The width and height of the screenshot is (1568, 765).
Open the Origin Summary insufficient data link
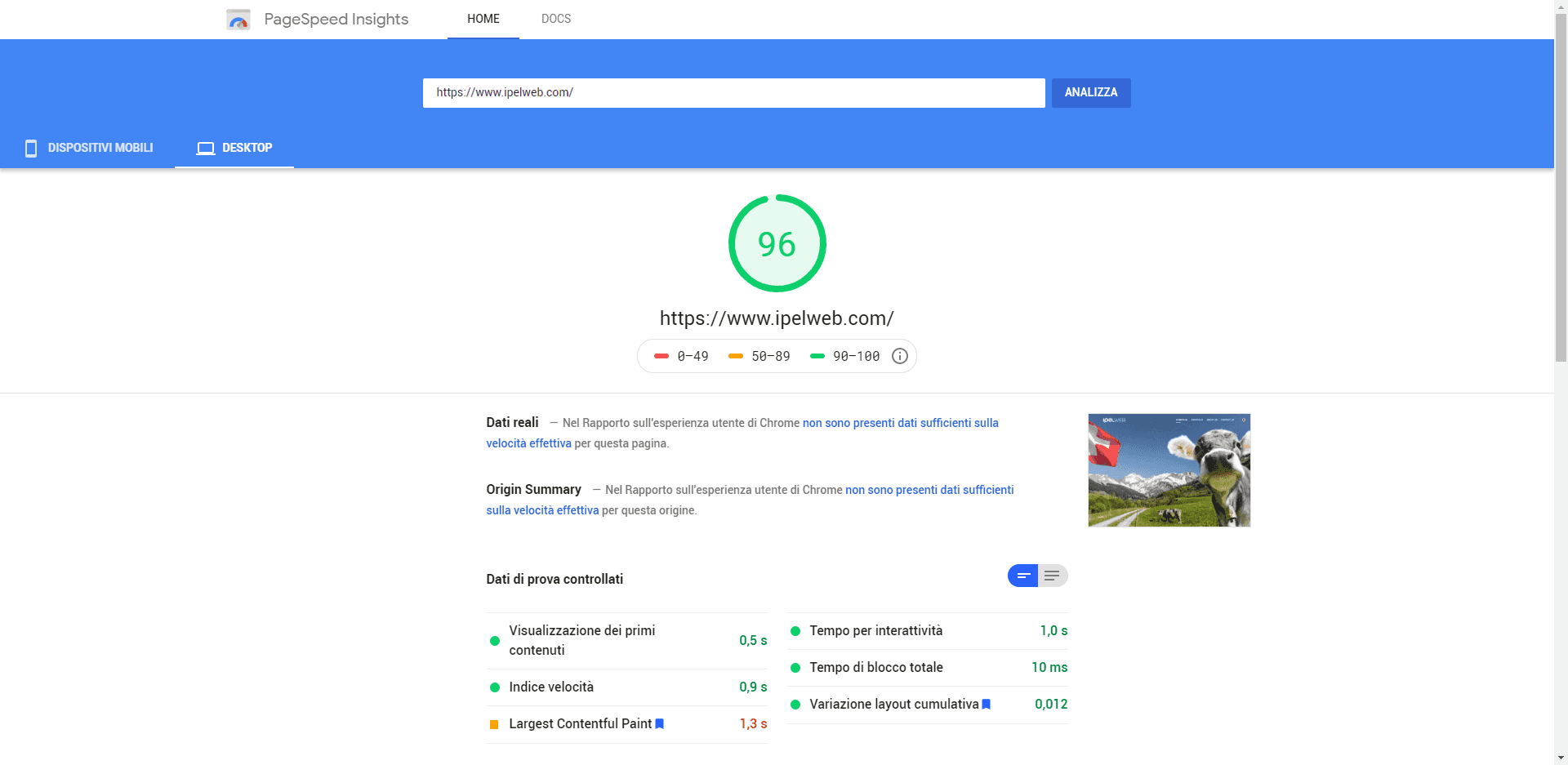pos(929,490)
